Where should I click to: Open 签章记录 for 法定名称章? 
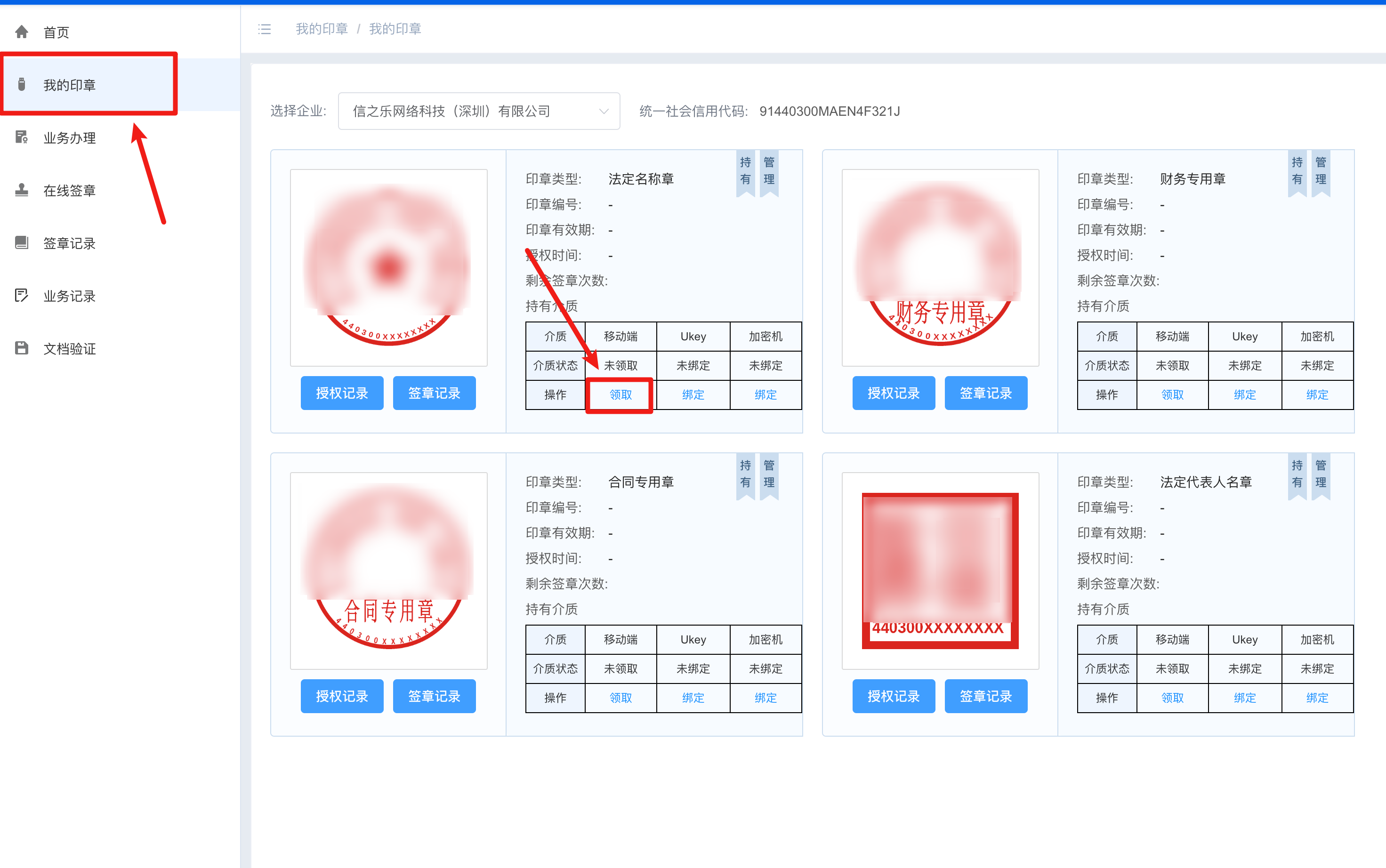point(434,393)
